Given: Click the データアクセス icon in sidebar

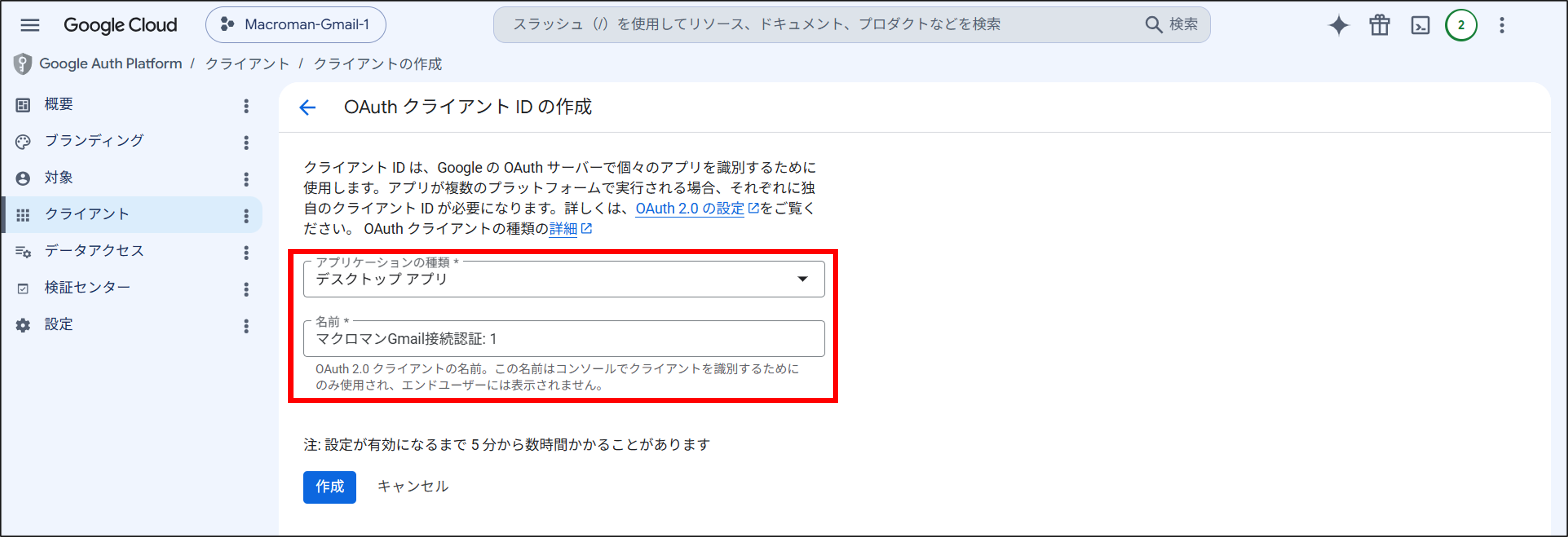Looking at the screenshot, I should (22, 251).
